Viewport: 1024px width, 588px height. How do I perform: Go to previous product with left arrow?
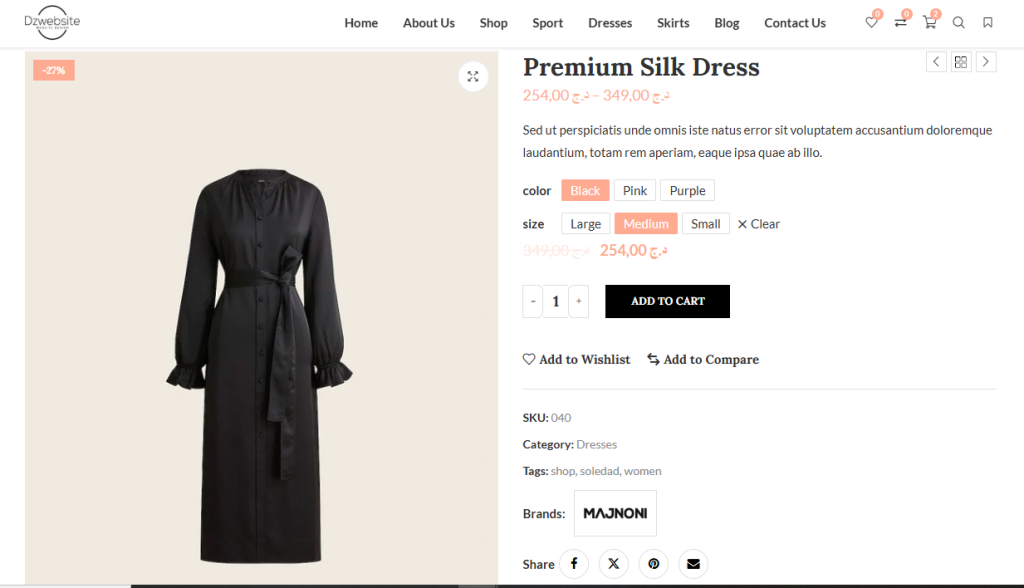(x=935, y=61)
